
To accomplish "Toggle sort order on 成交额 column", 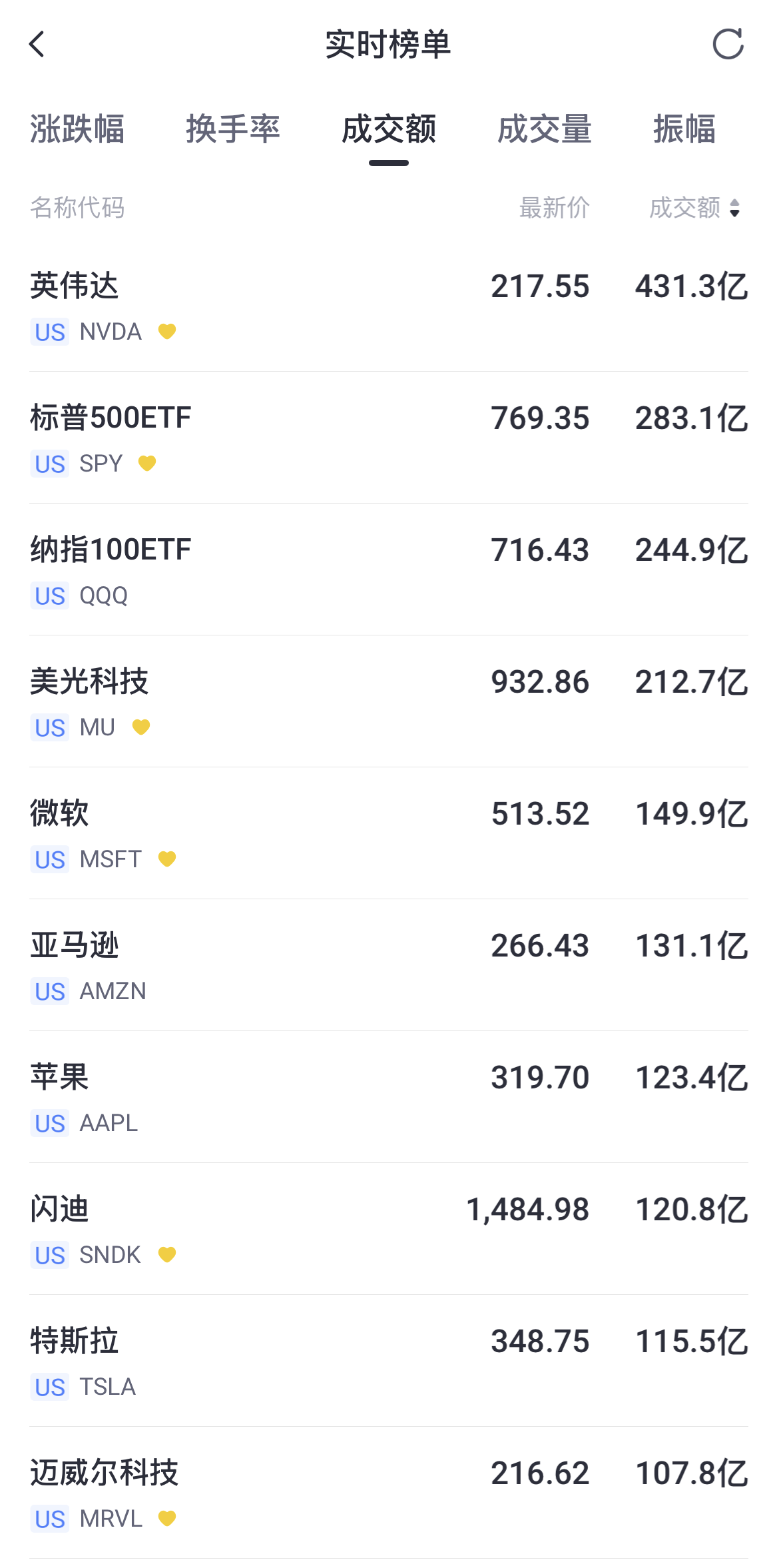I will coord(695,208).
